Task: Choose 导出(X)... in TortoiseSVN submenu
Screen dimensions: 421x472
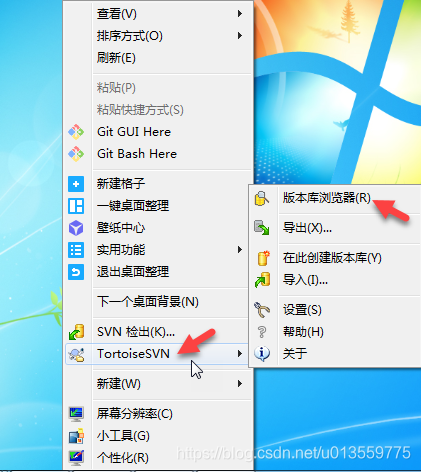Action: [x=307, y=228]
